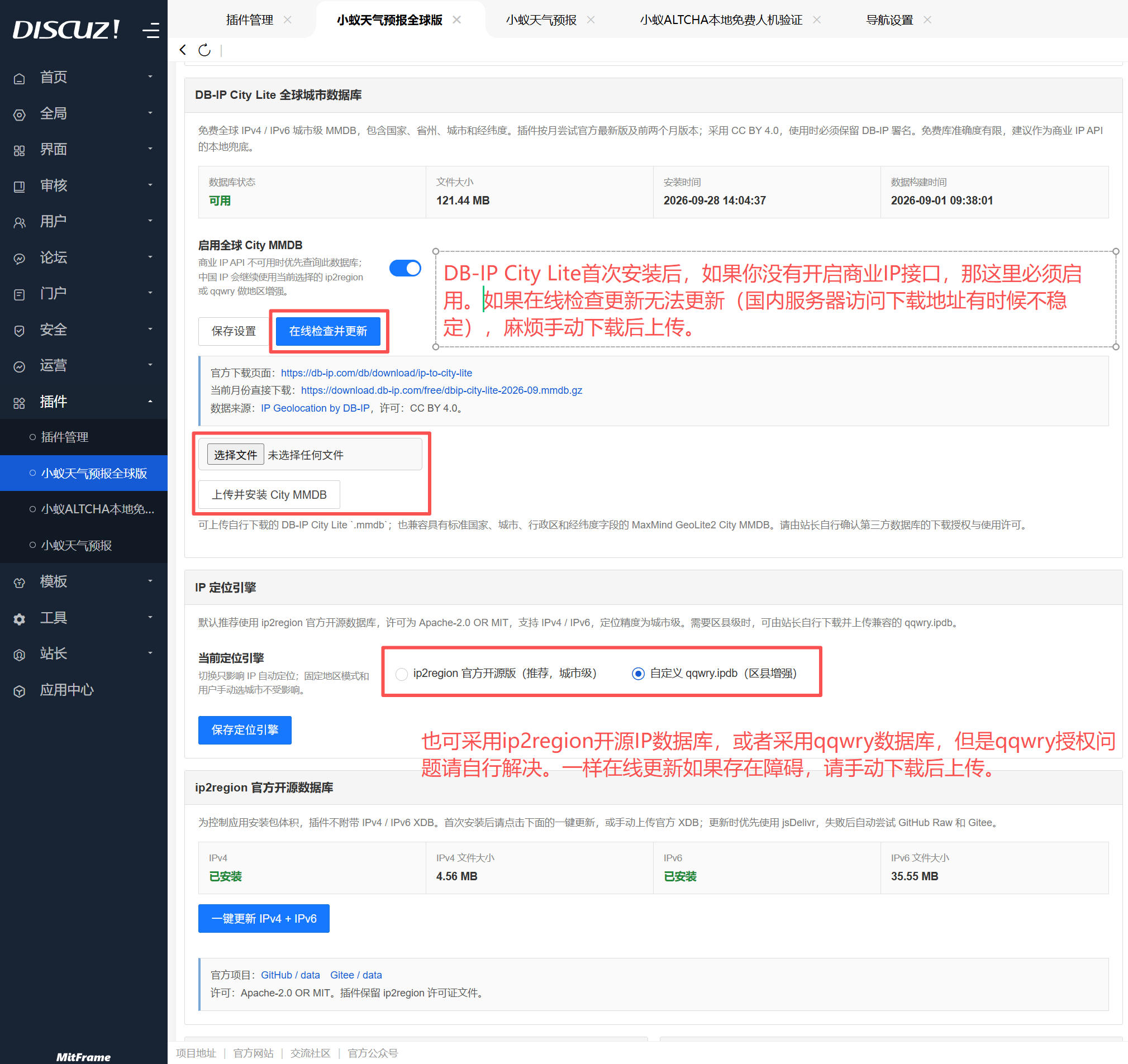Expand the 全局 menu arrow
Screen dimensions: 1128x1064
coord(150,113)
